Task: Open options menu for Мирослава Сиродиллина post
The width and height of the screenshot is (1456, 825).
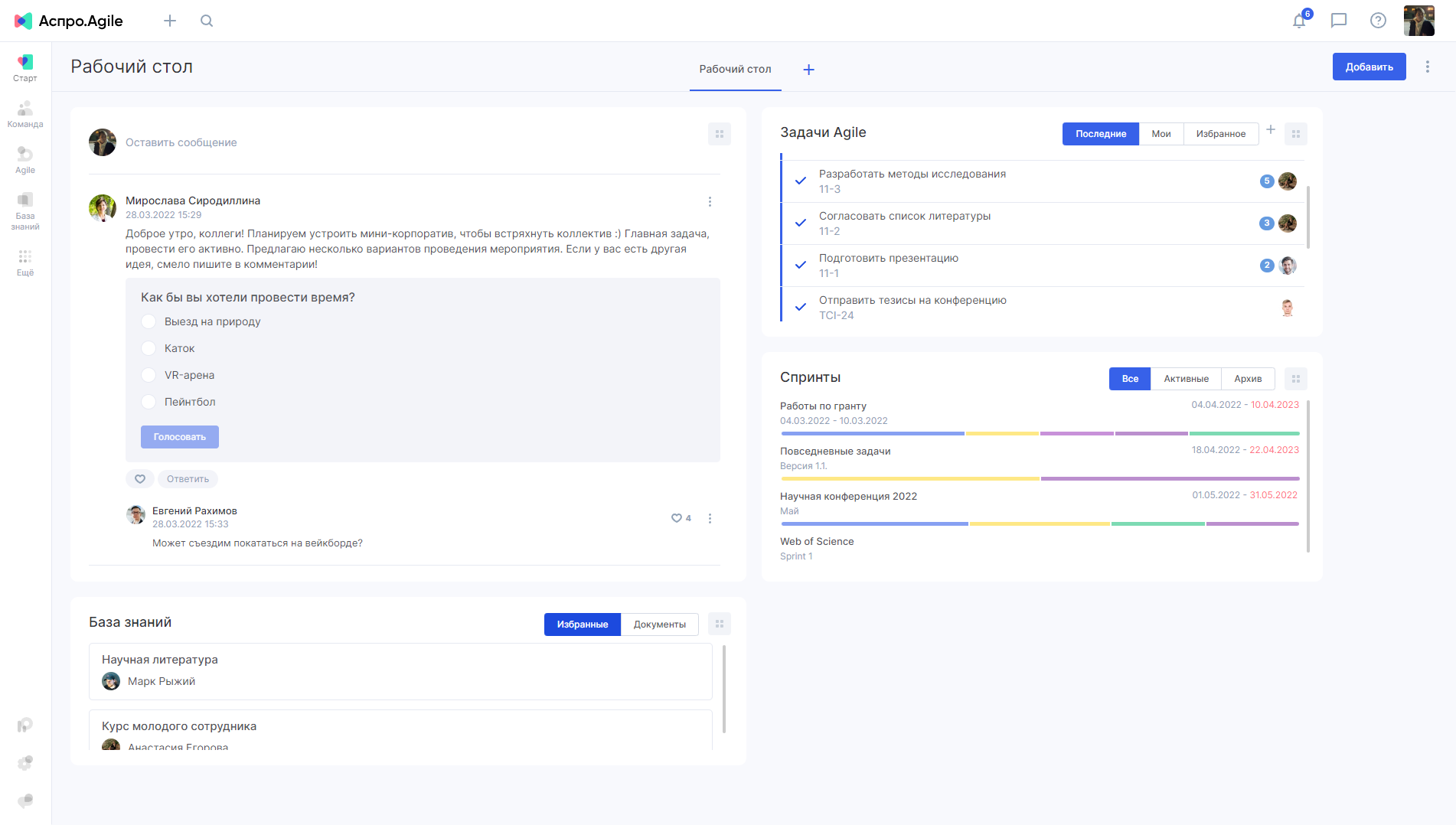Action: (710, 202)
